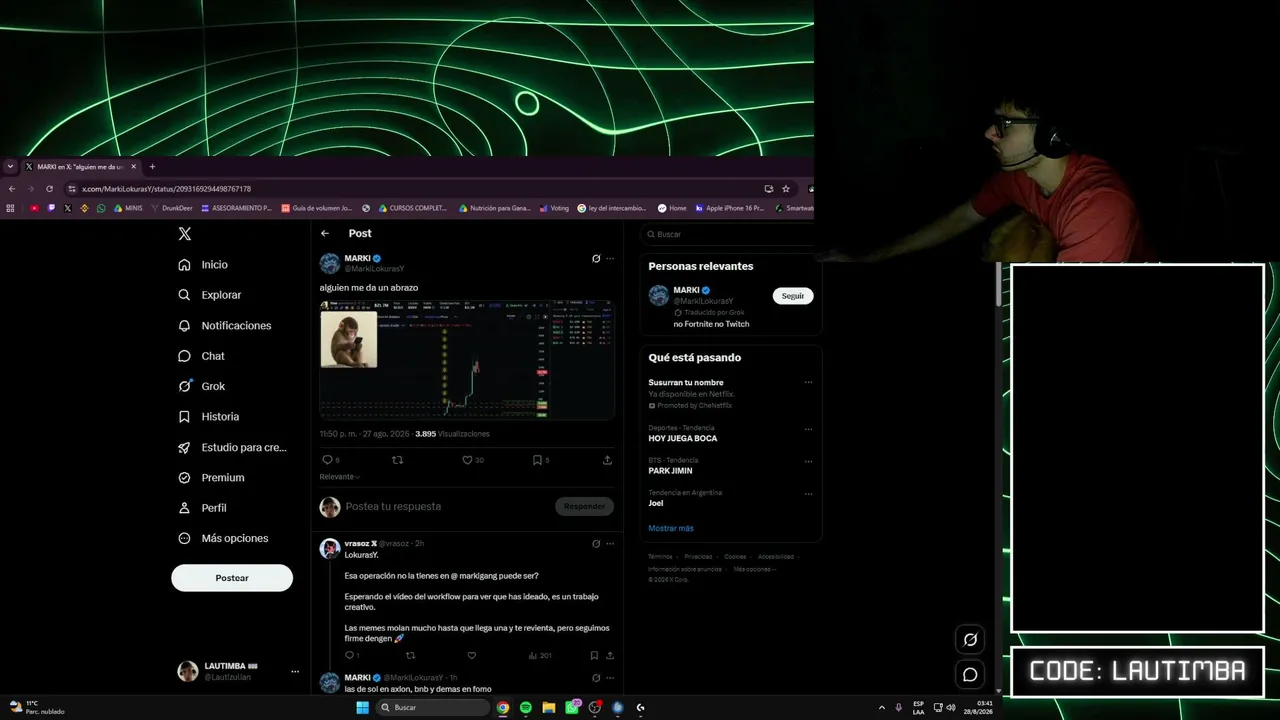Open Chat in the X sidebar
1280x720 pixels.
201,356
